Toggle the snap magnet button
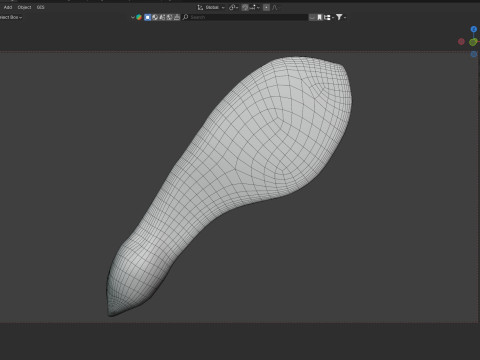Image resolution: width=480 pixels, height=360 pixels. pos(245,7)
